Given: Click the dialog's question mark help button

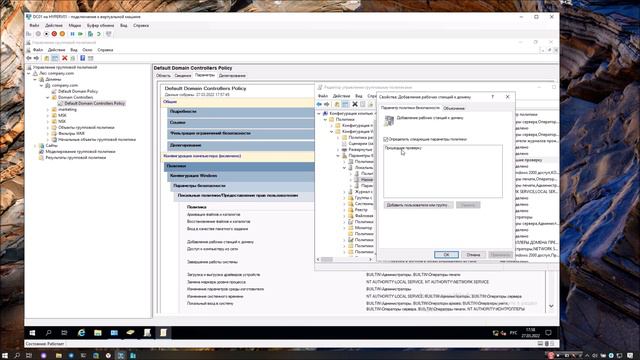Looking at the screenshot, I should [x=493, y=97].
